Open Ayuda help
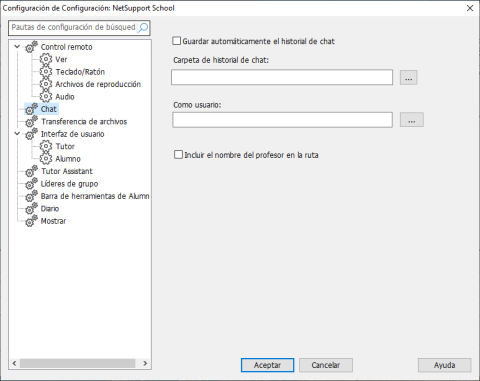This screenshot has height=381, width=480. (444, 365)
